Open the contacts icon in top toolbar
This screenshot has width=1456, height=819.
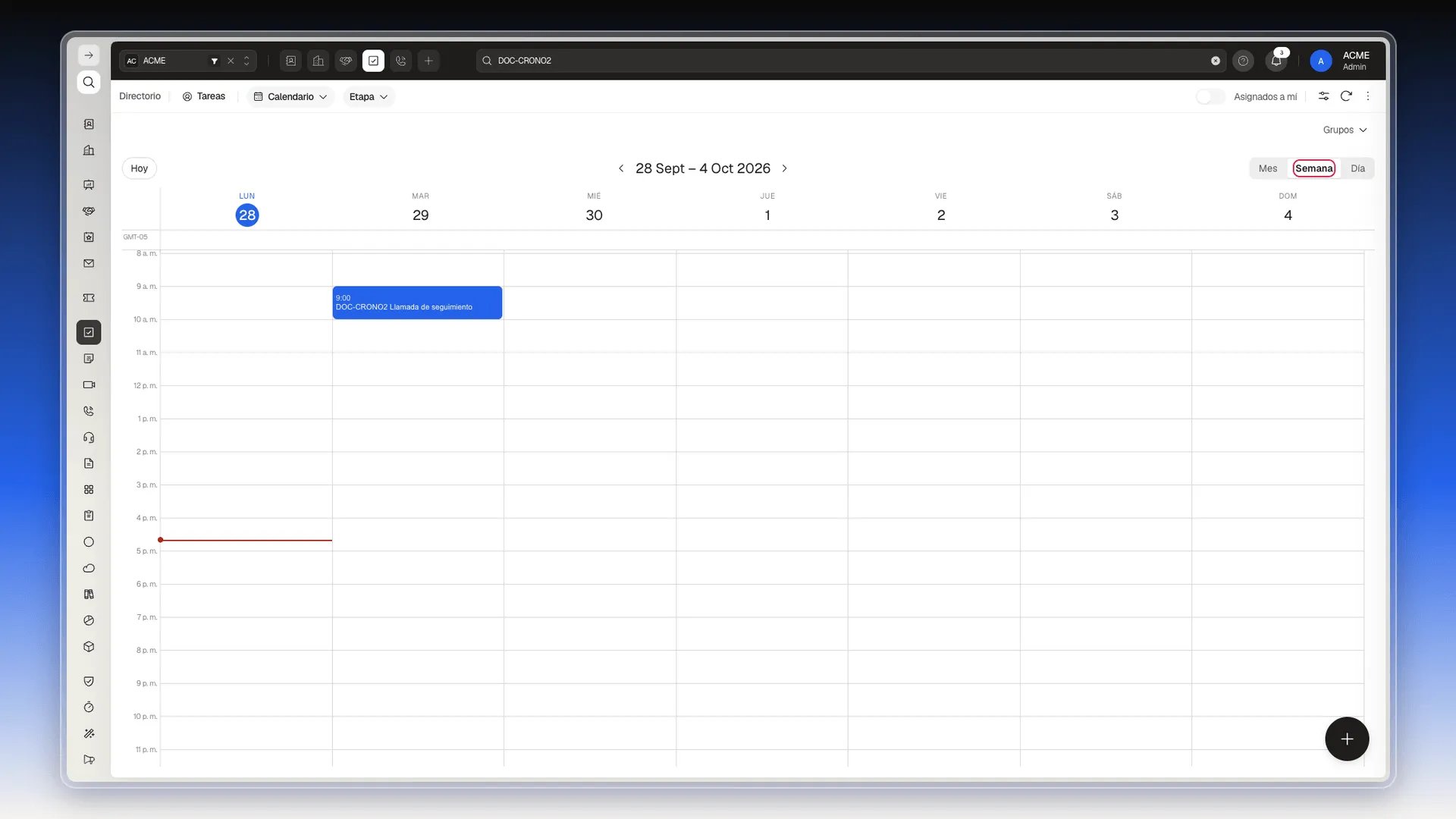[291, 61]
